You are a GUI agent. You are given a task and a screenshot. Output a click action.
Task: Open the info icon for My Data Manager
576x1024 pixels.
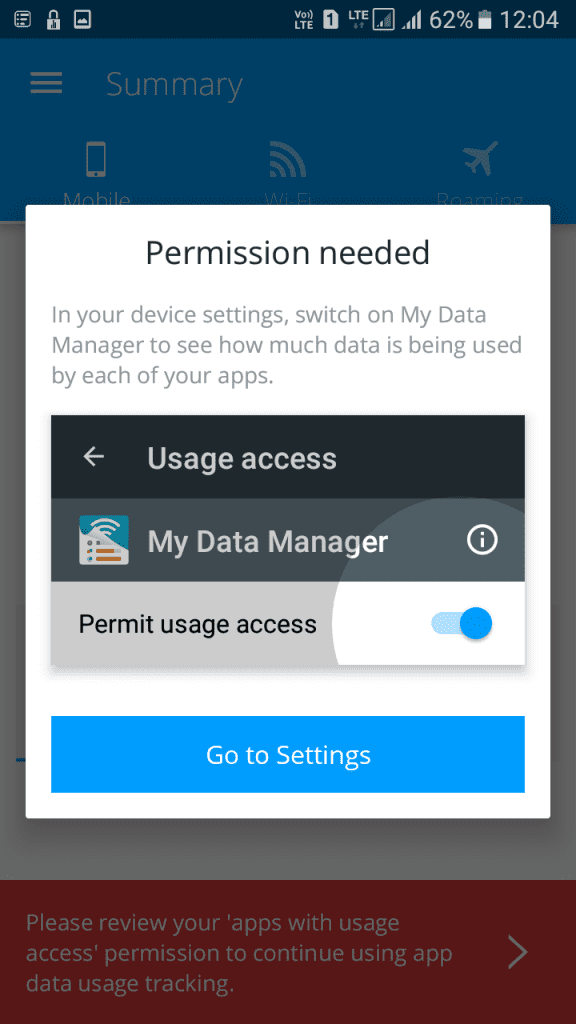click(x=483, y=540)
